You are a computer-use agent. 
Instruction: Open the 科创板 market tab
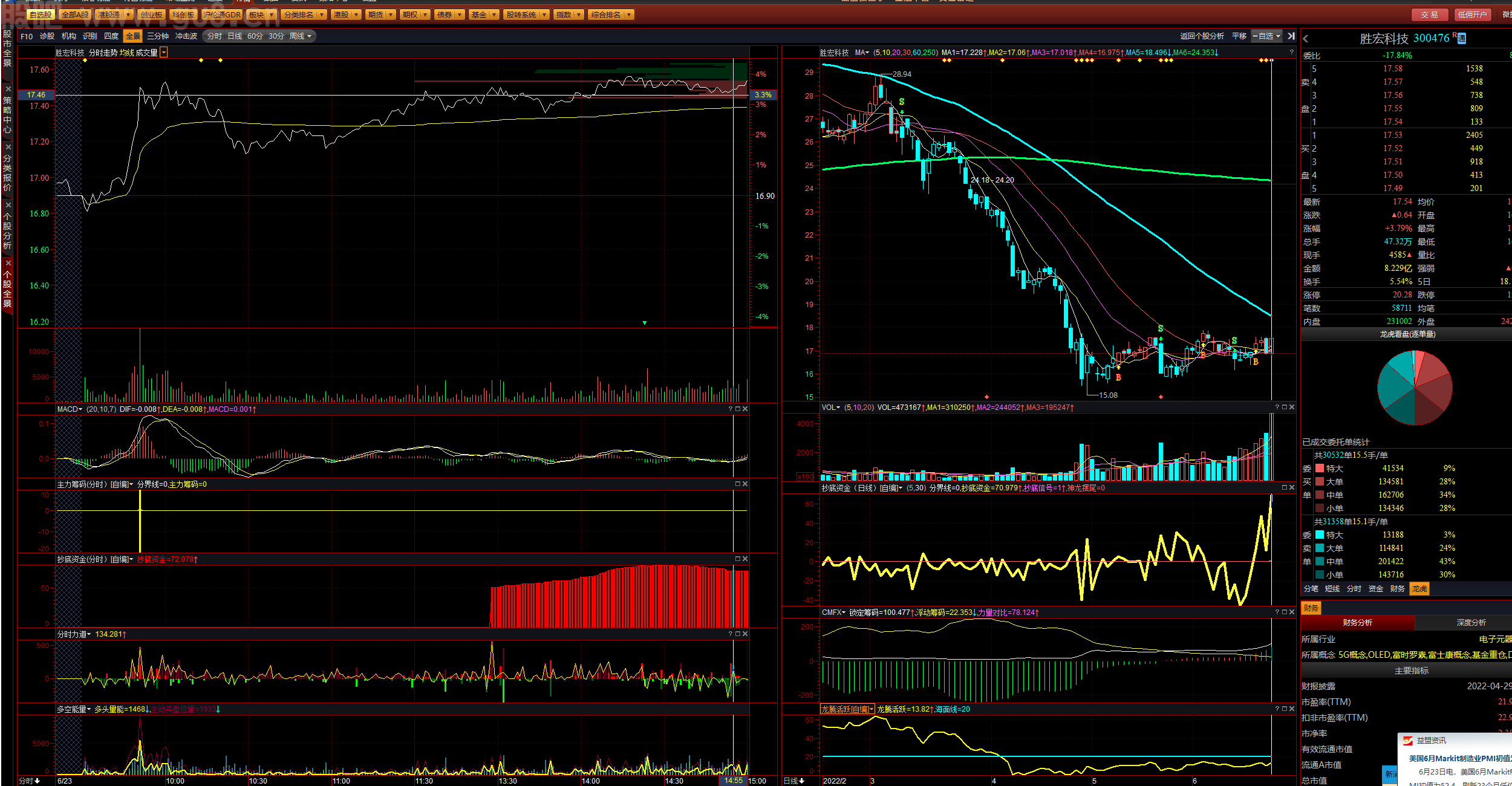pos(183,15)
